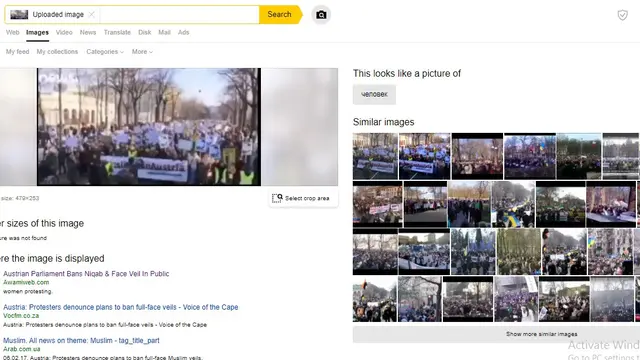Screen dimensions: 640x360
Task: Click the large uploaded protest image
Action: [x=149, y=127]
